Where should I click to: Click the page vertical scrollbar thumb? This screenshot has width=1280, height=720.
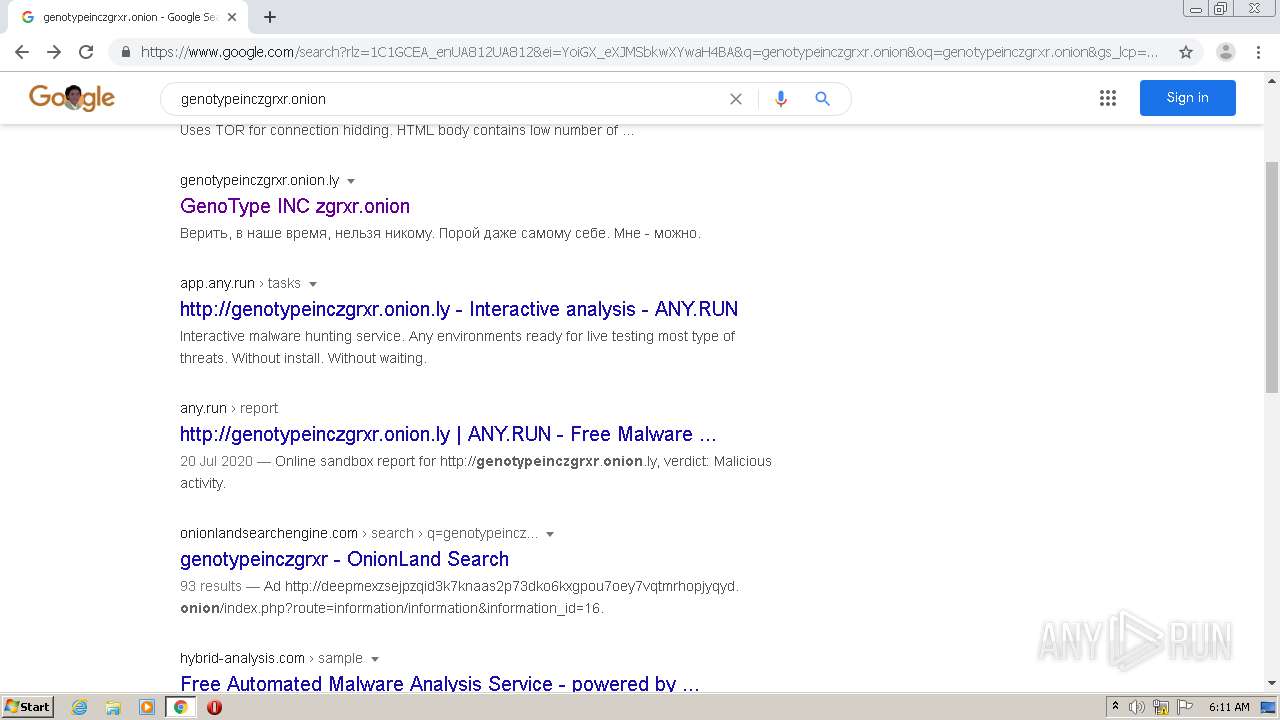coord(1272,275)
